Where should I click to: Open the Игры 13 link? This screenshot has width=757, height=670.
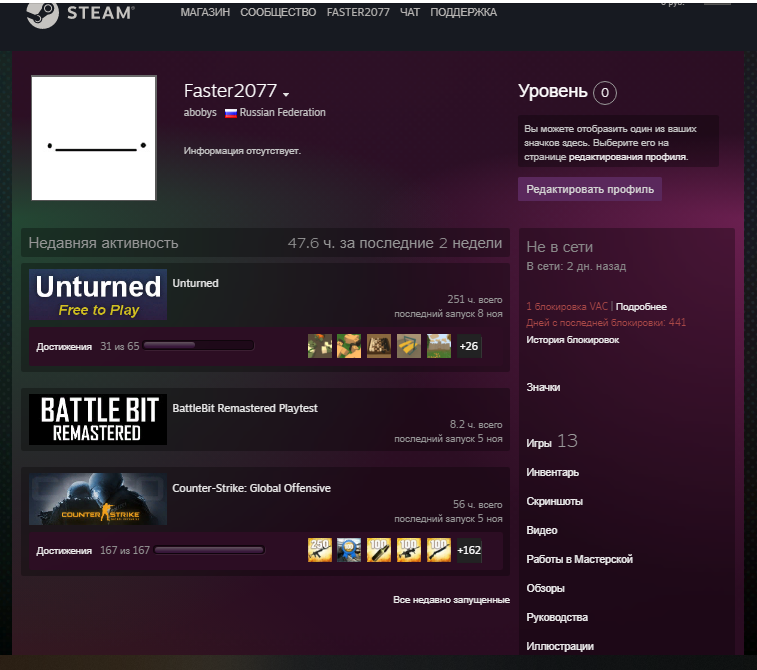click(552, 441)
